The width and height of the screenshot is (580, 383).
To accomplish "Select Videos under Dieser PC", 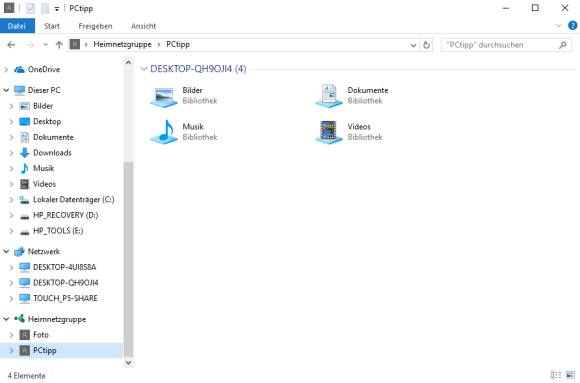I will 44,184.
